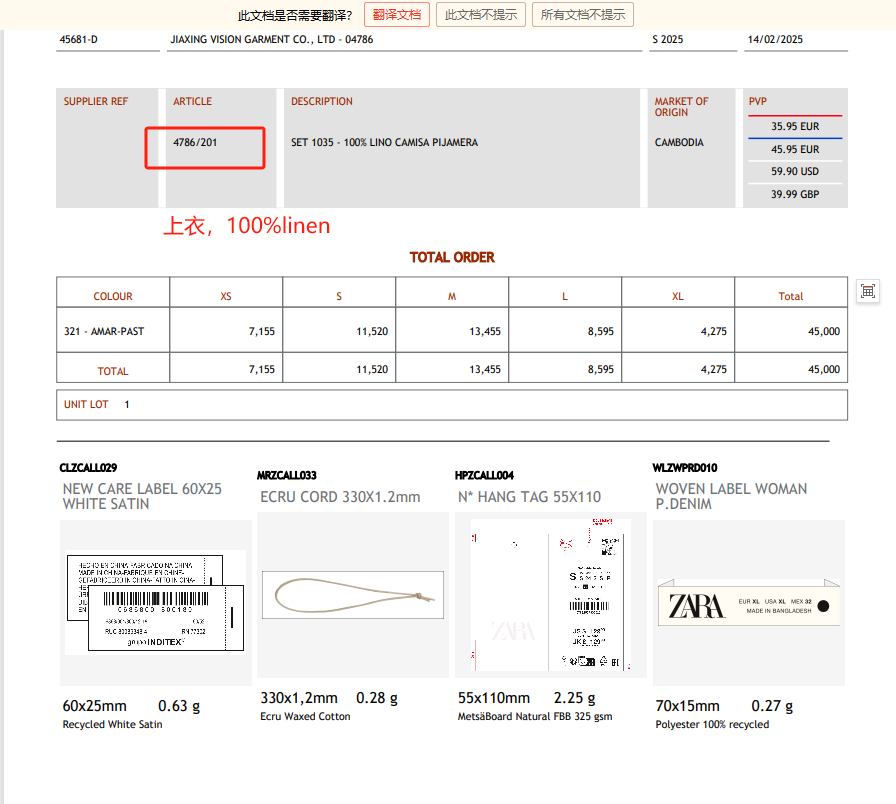Click the 翻译文档 translate button

pos(397,15)
